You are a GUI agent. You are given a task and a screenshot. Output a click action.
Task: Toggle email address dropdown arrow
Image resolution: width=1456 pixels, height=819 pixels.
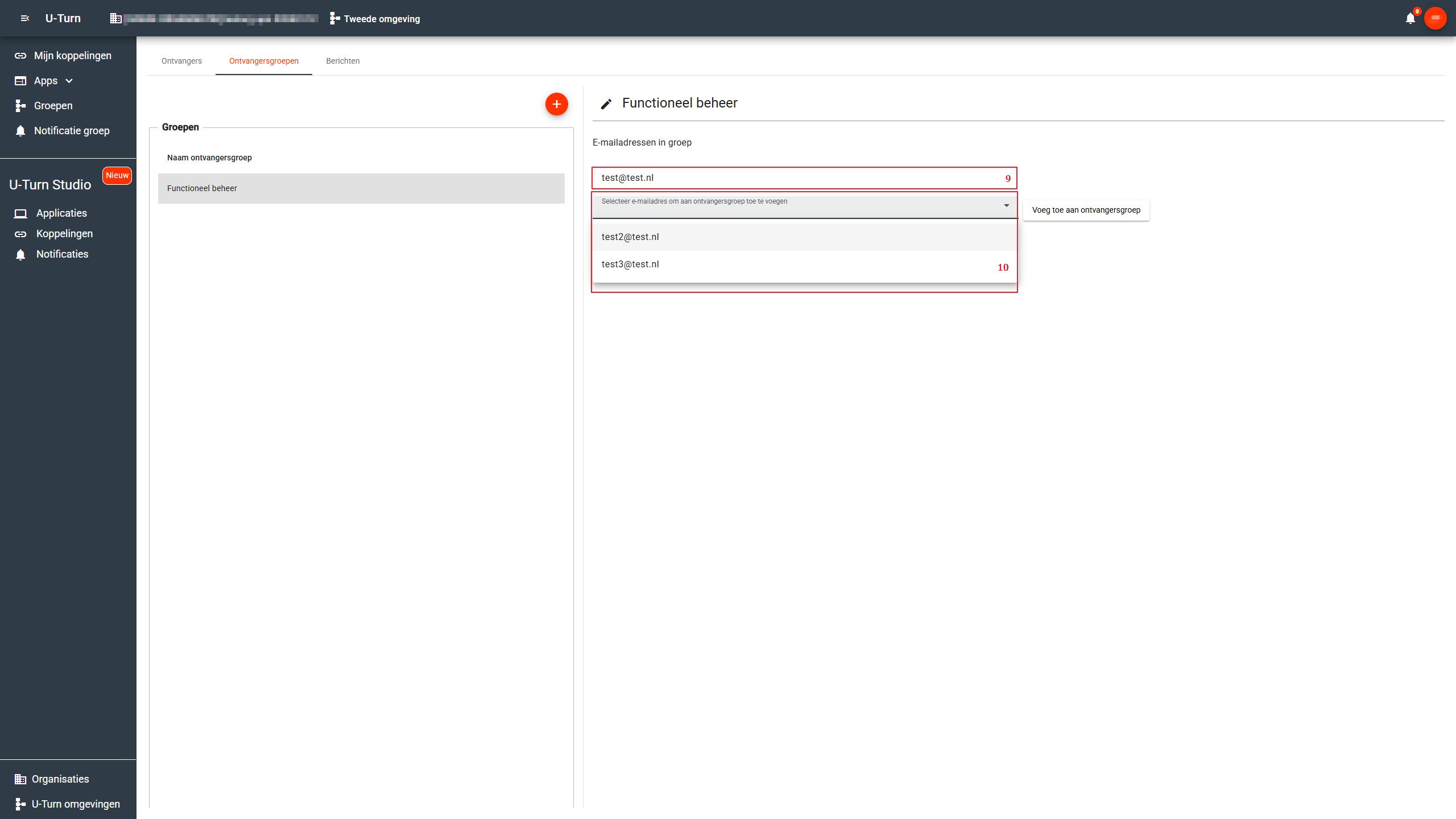pos(1006,205)
